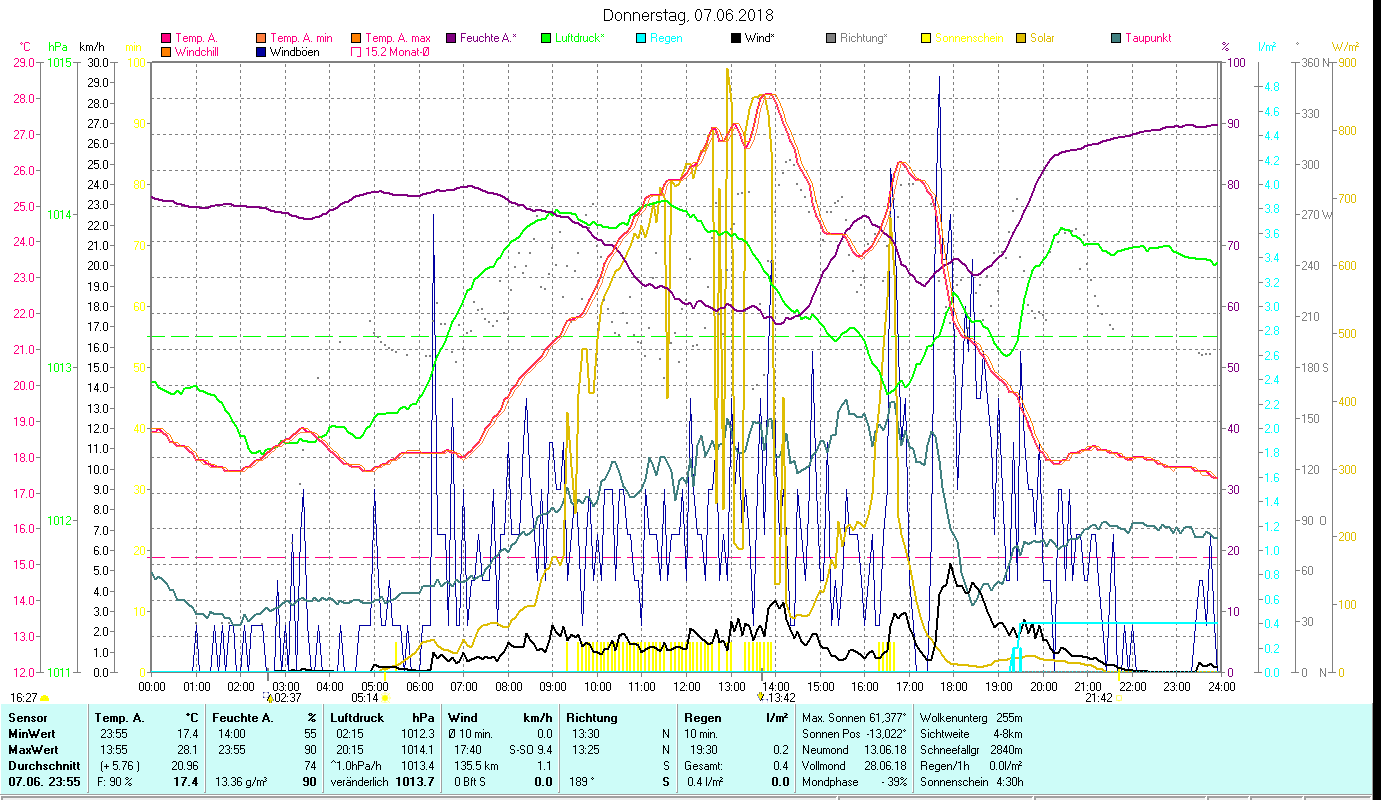Click the 'Sichtweite 4-8km' entry
This screenshot has width=1381, height=800.
point(970,734)
